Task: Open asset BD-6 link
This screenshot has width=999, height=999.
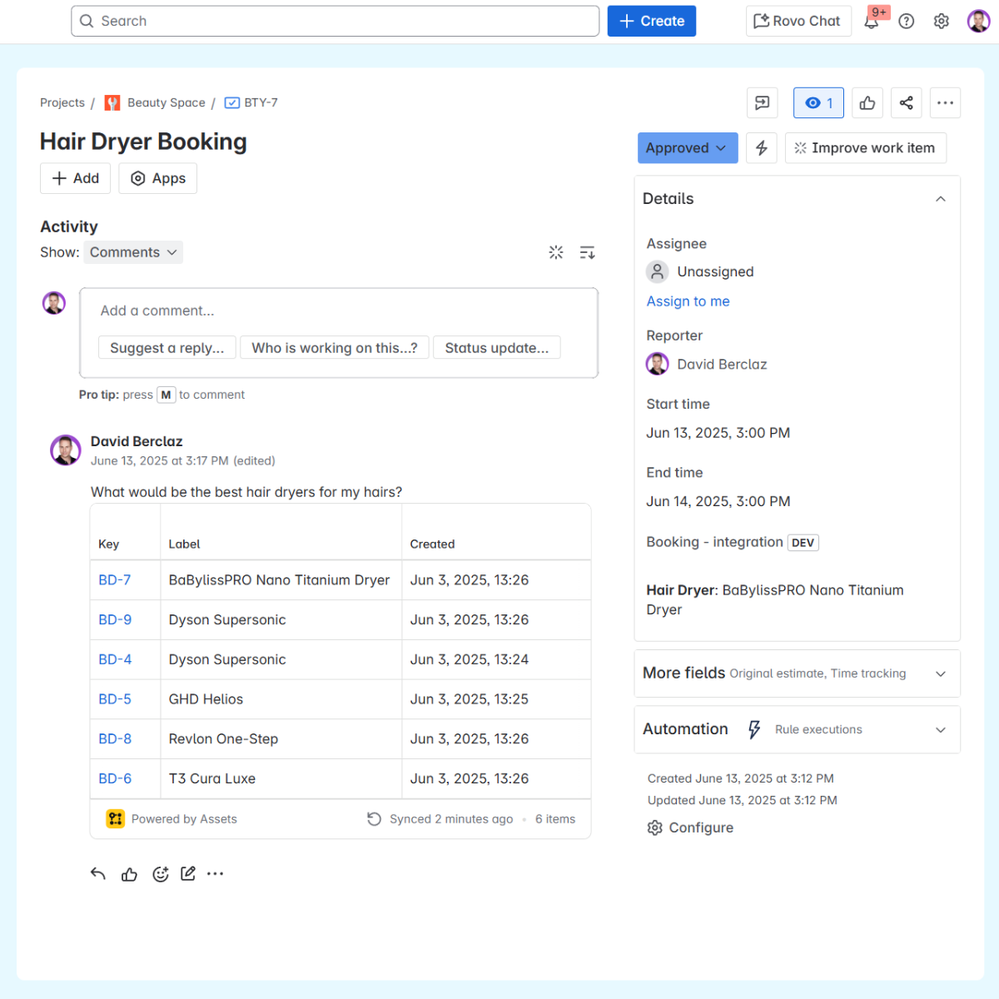Action: coord(115,779)
